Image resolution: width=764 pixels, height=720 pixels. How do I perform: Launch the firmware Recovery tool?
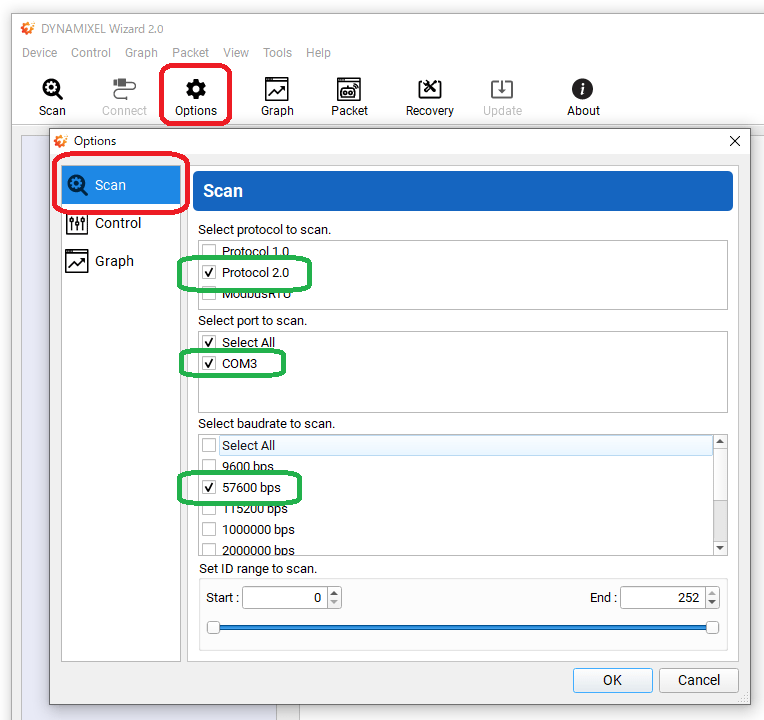tap(430, 97)
